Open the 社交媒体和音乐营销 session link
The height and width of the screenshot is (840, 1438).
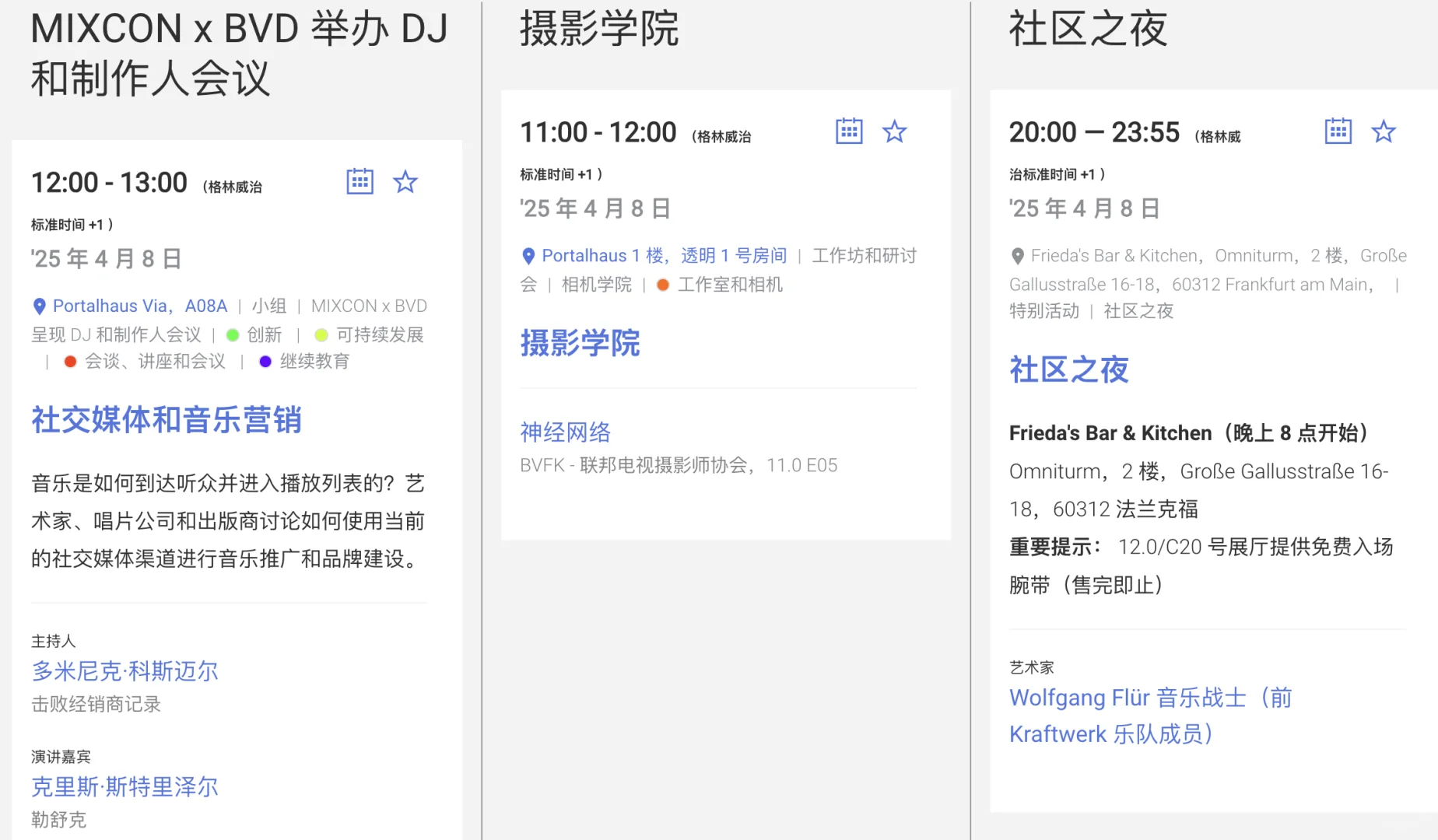pos(166,419)
